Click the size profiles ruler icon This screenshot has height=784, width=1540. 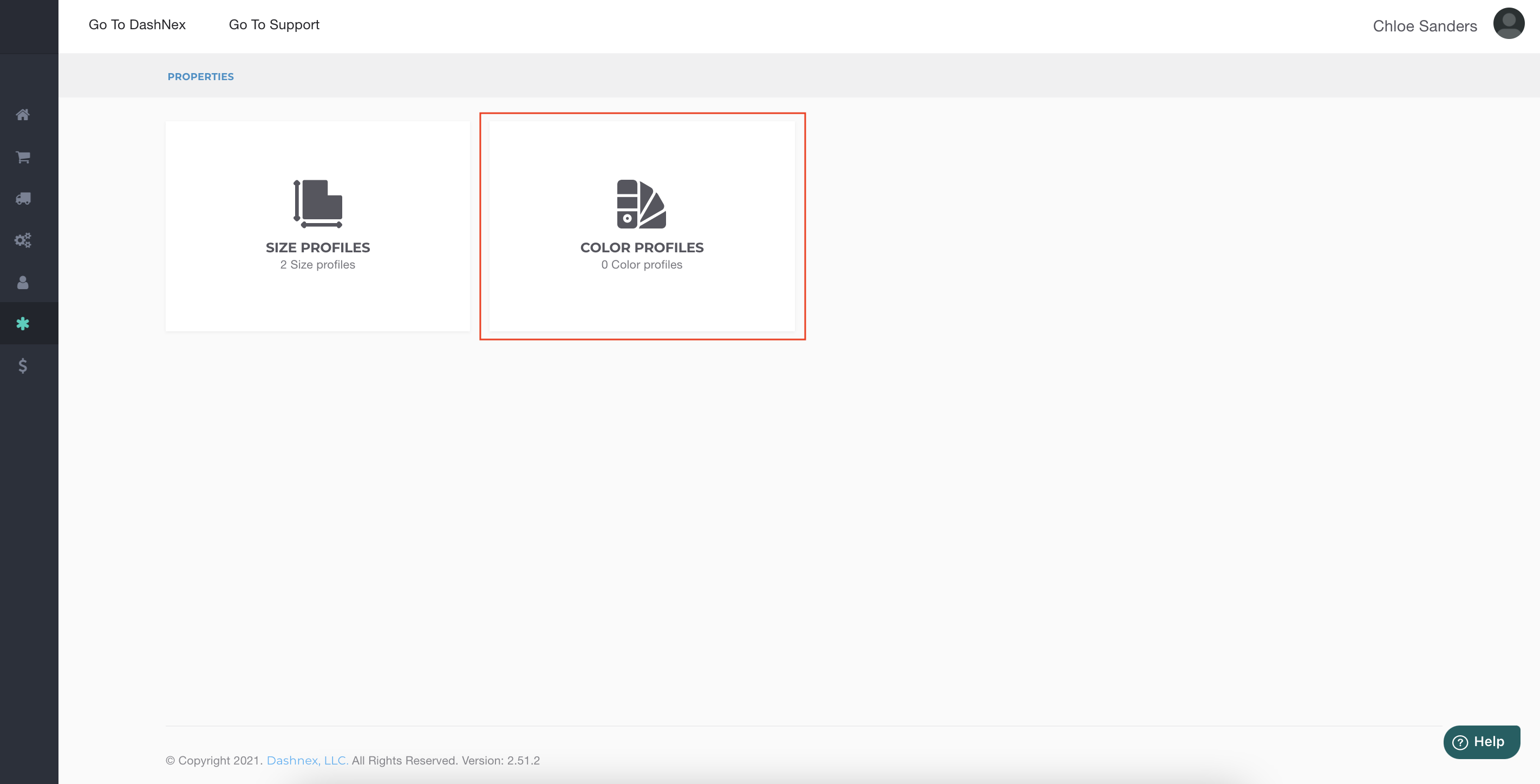317,204
